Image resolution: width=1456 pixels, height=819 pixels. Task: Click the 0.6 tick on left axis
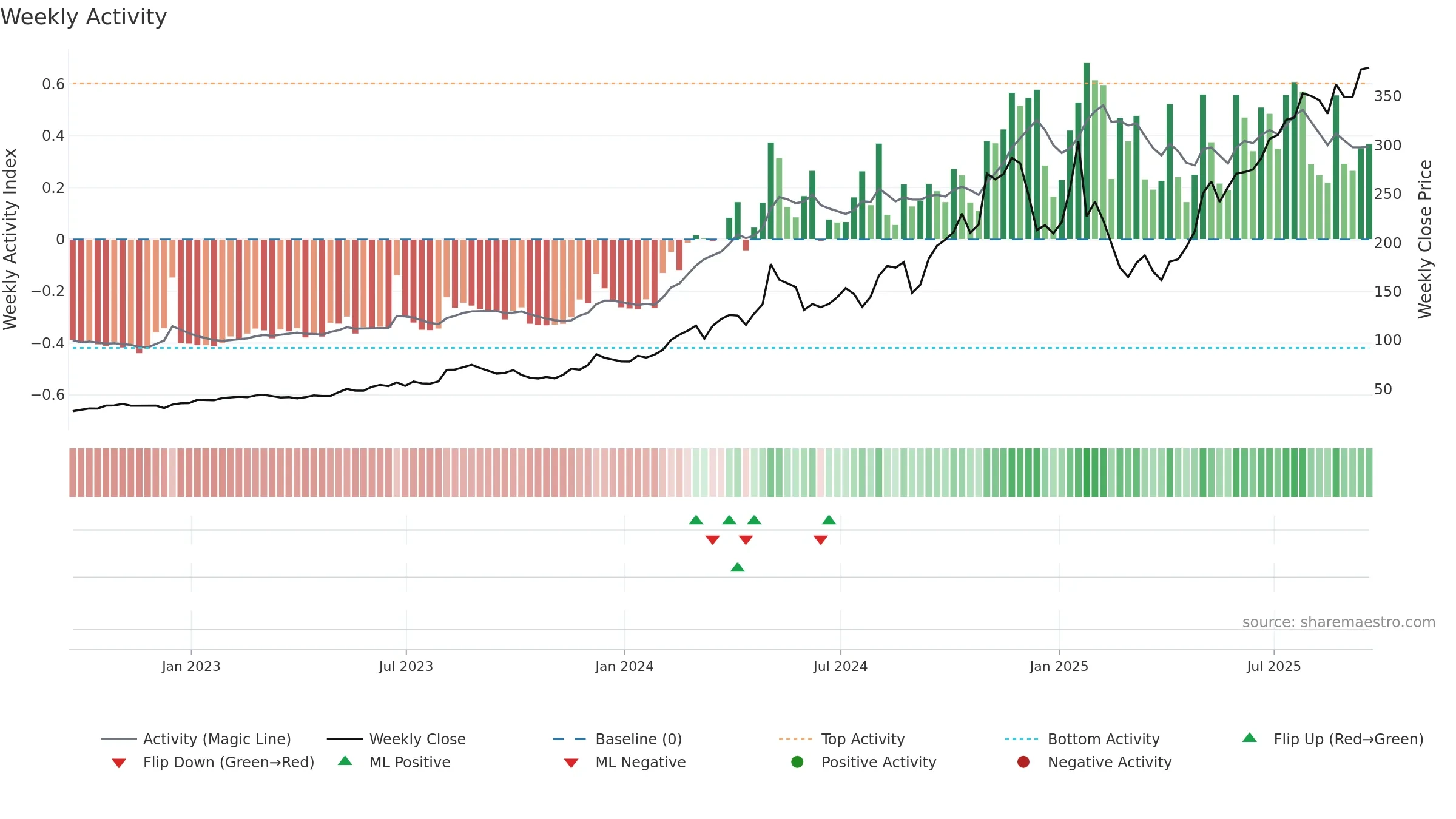coord(53,84)
